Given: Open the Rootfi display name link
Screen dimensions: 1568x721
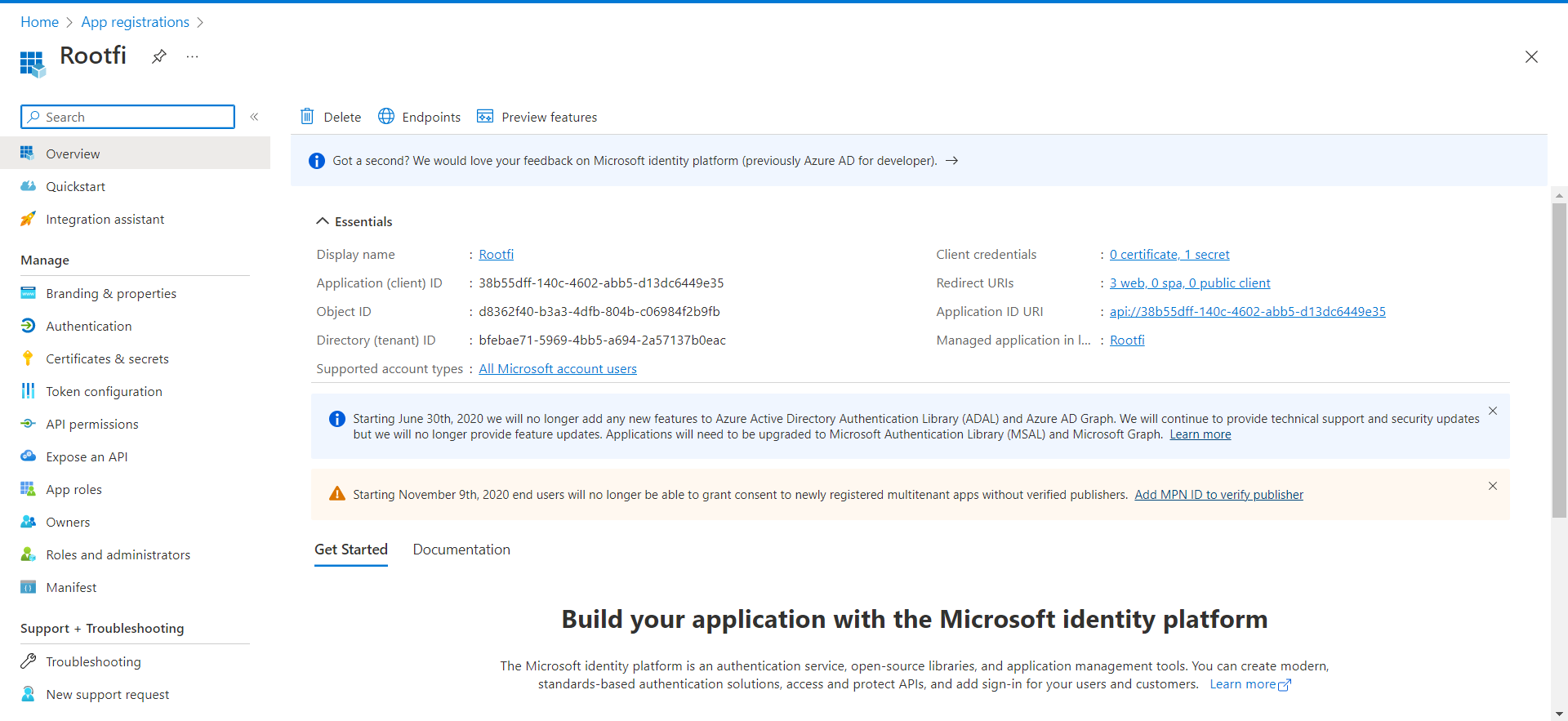Looking at the screenshot, I should point(497,255).
